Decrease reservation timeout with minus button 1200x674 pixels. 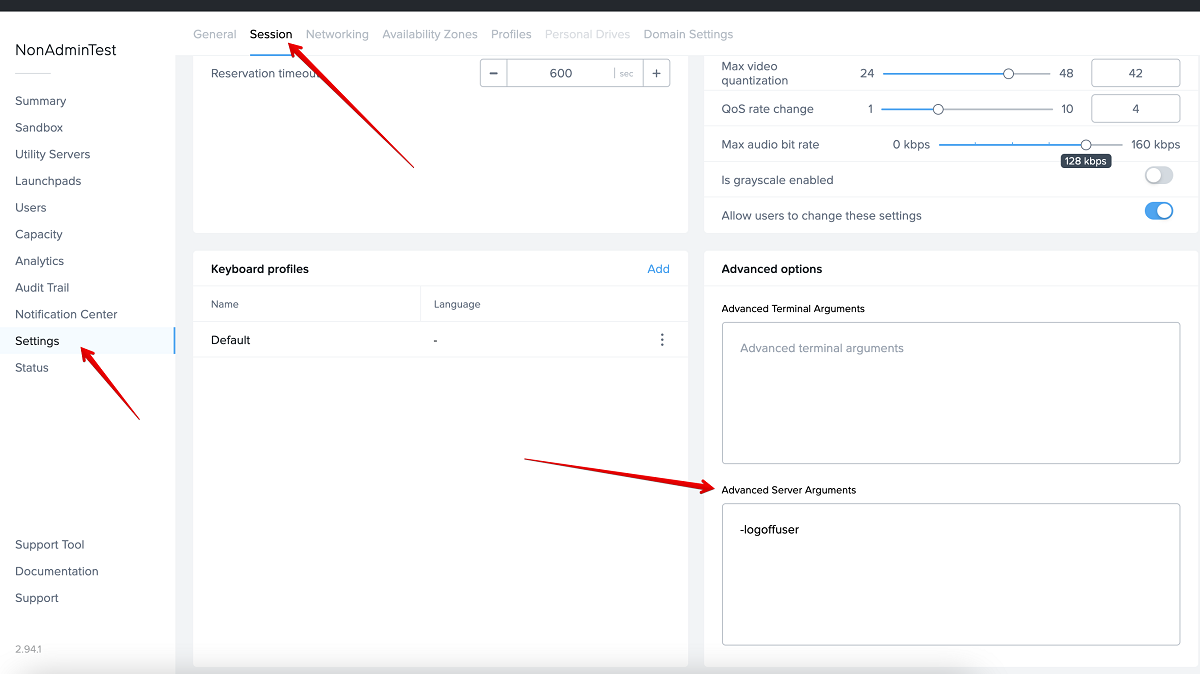(x=493, y=73)
